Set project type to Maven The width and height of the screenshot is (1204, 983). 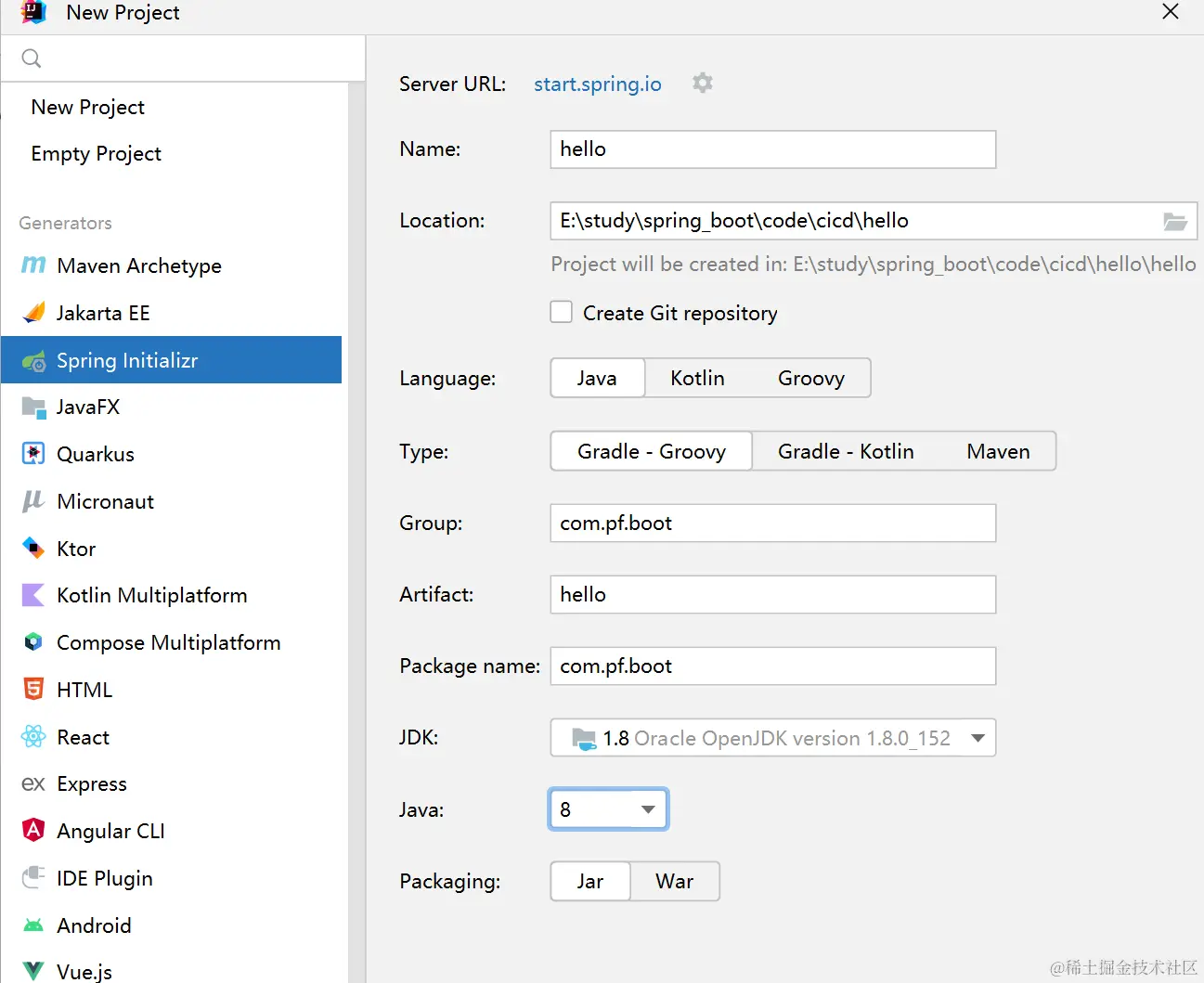[998, 451]
